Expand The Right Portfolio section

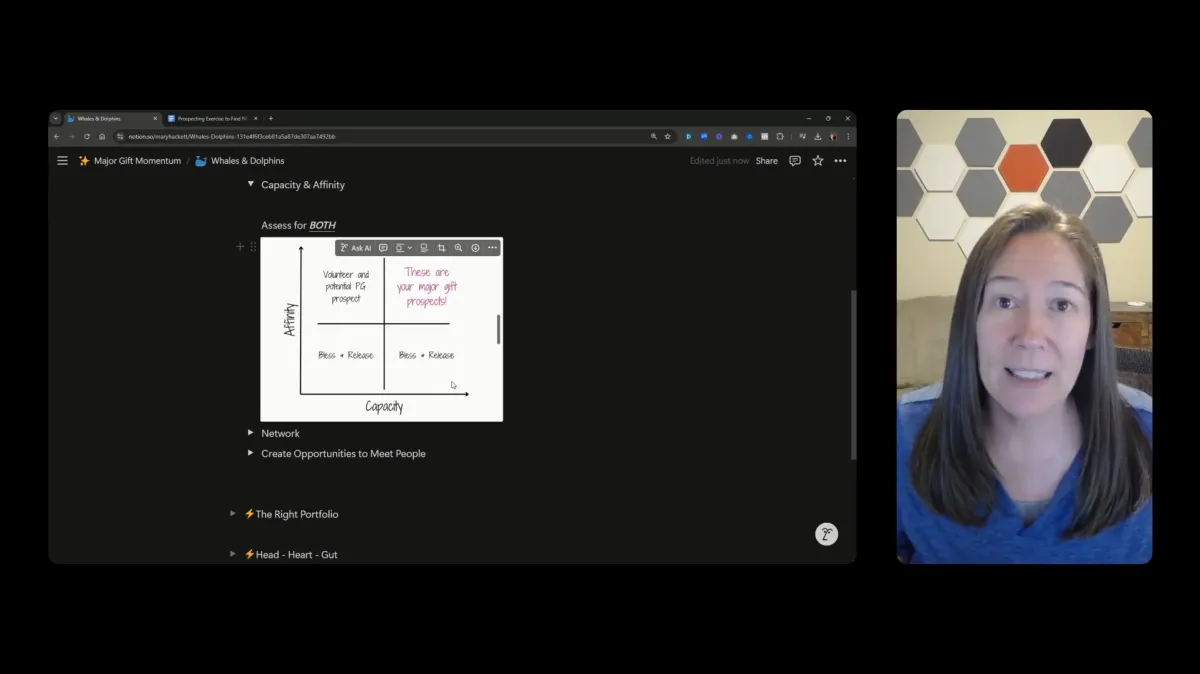point(233,513)
